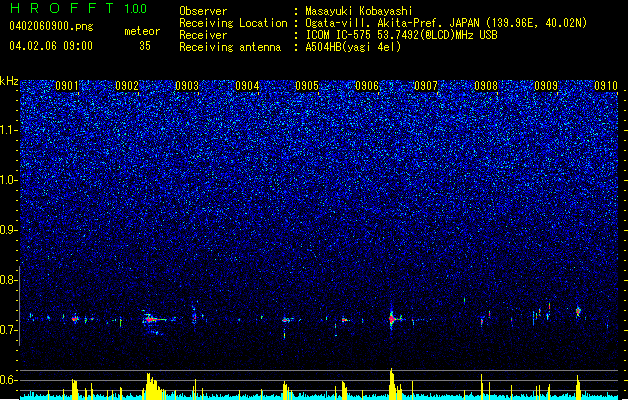
Task: Click the 0908 time marker
Action: point(486,86)
